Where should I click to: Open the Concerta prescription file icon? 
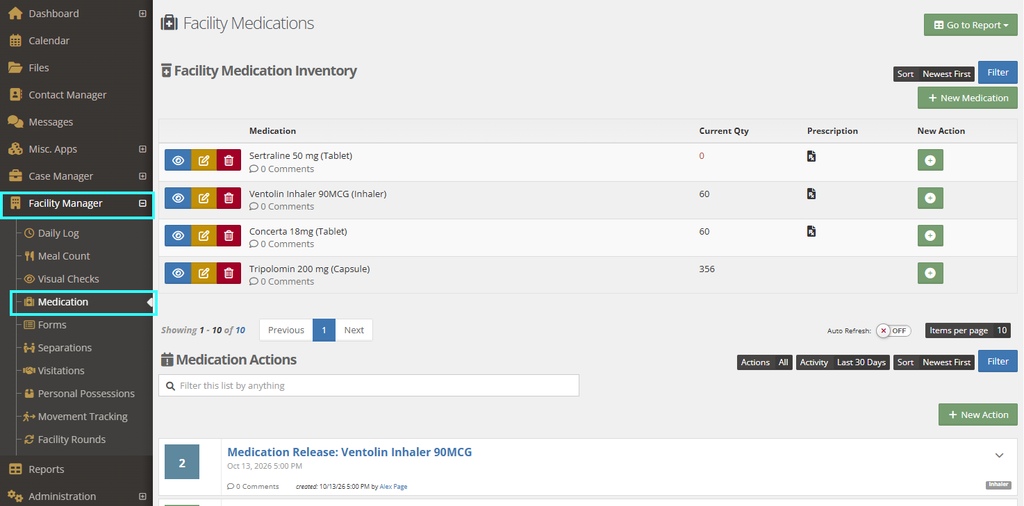[x=811, y=231]
